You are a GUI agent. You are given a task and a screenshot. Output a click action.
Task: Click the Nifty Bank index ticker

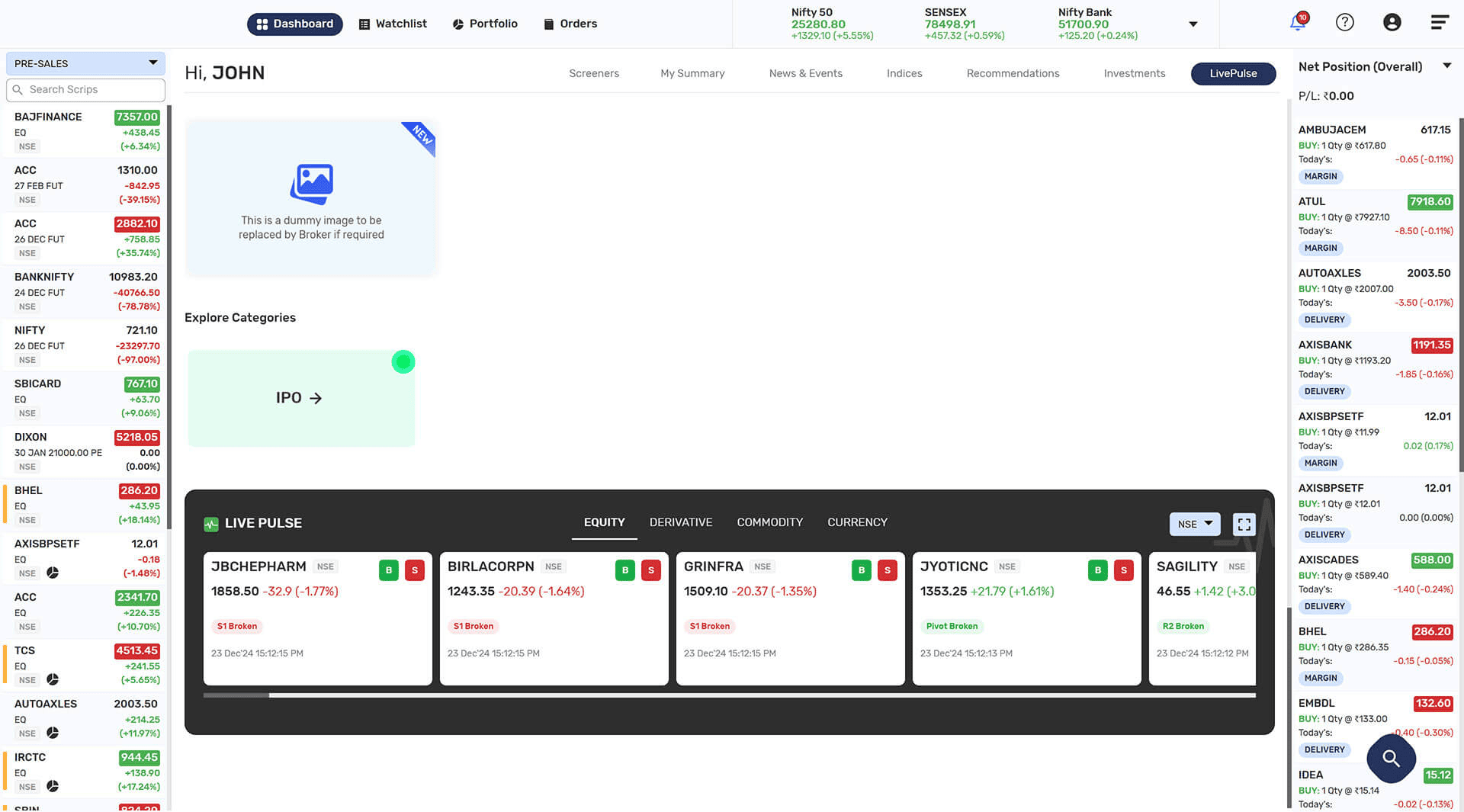point(1098,24)
